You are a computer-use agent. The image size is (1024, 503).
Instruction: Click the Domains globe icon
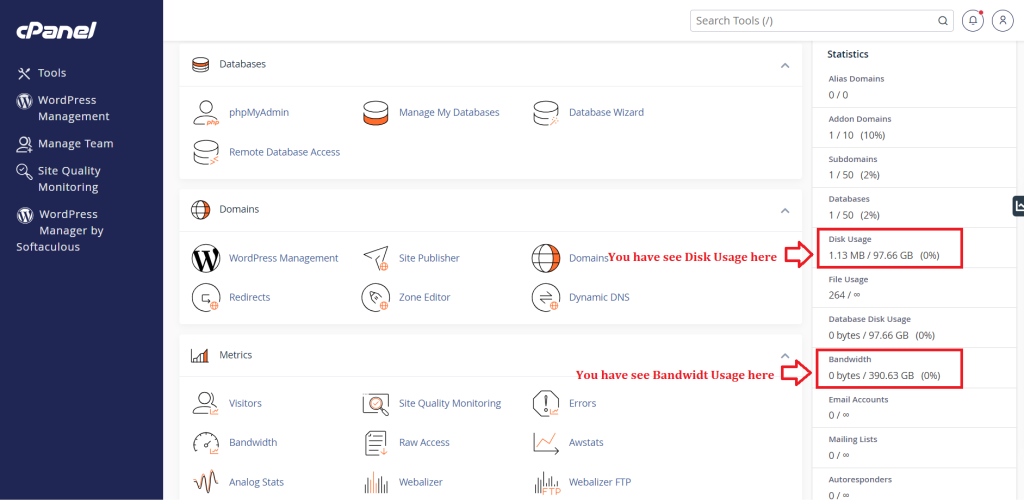pos(546,258)
